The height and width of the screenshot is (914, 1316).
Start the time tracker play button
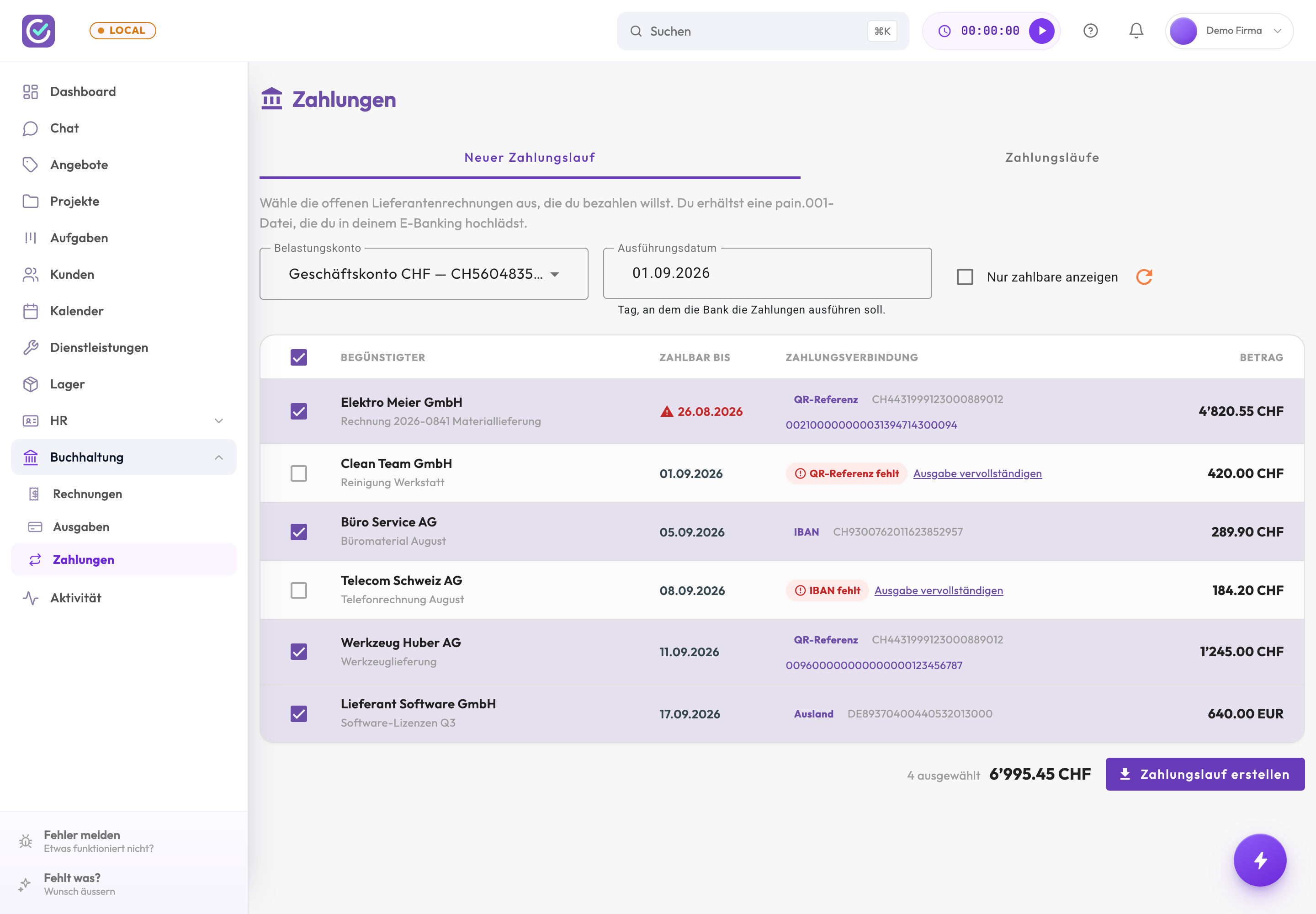1042,31
